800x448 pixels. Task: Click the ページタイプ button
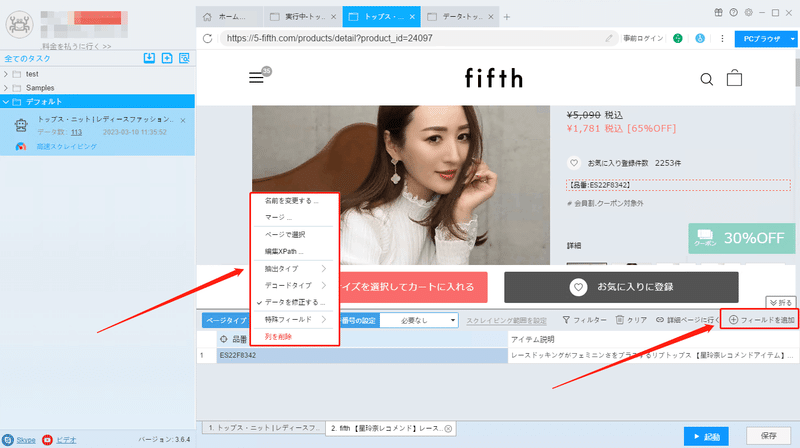click(226, 320)
